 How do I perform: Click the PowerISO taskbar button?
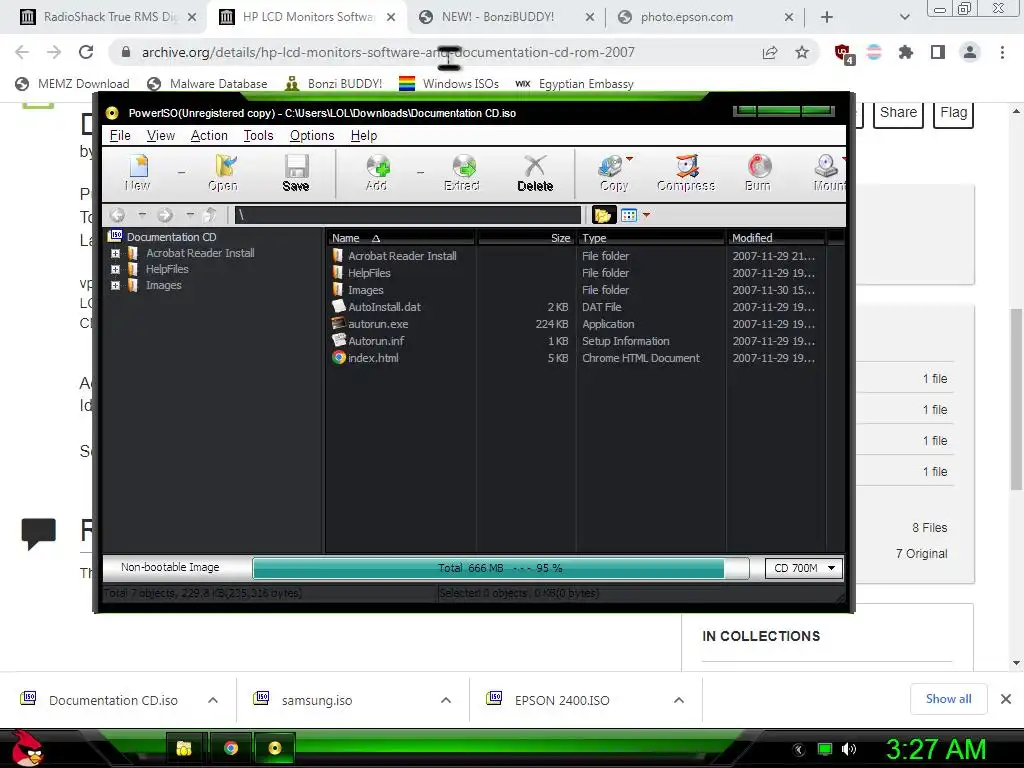(x=275, y=748)
